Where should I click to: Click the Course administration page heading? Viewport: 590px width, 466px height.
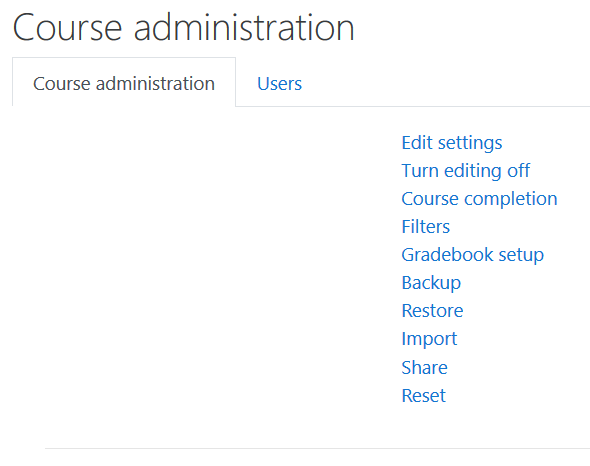184,27
